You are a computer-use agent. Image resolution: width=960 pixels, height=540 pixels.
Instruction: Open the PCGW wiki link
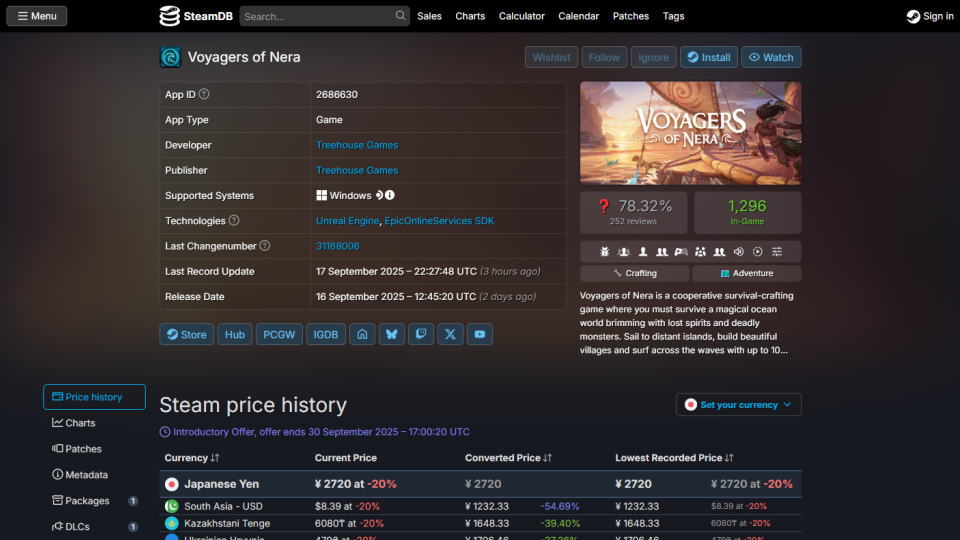point(279,334)
